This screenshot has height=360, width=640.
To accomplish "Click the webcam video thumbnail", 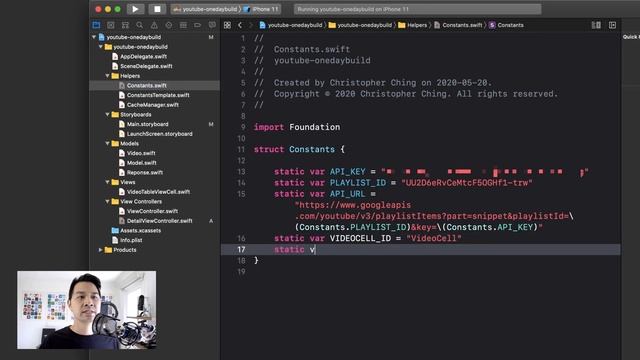I will point(87,310).
